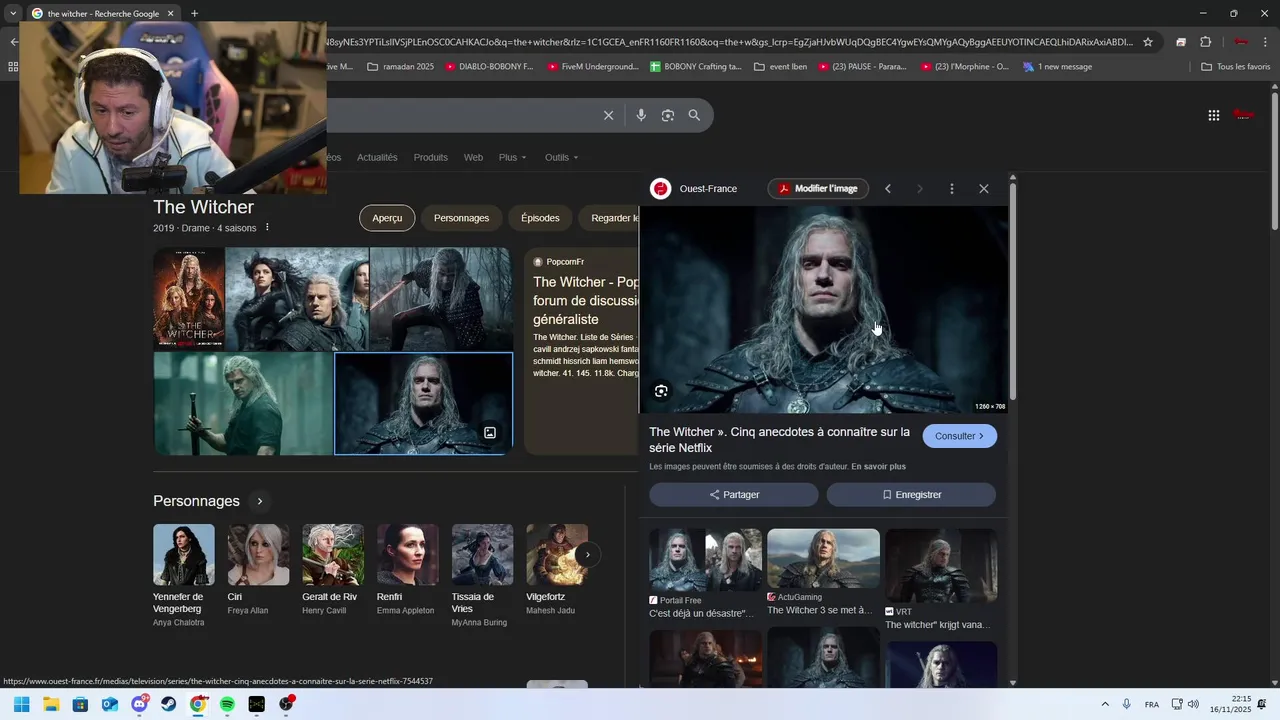Image resolution: width=1280 pixels, height=720 pixels.
Task: Open the taskbar volume control
Action: pyautogui.click(x=1193, y=704)
